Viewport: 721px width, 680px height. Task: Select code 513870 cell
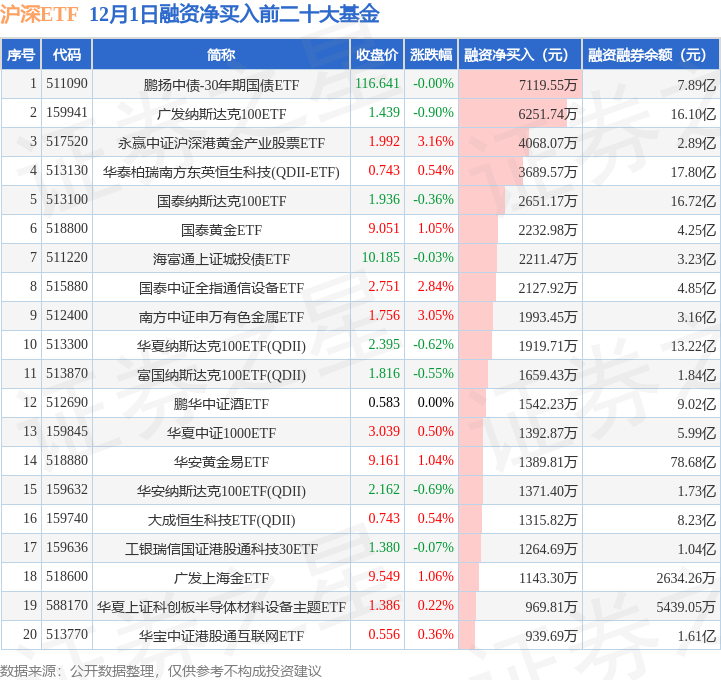pos(67,373)
